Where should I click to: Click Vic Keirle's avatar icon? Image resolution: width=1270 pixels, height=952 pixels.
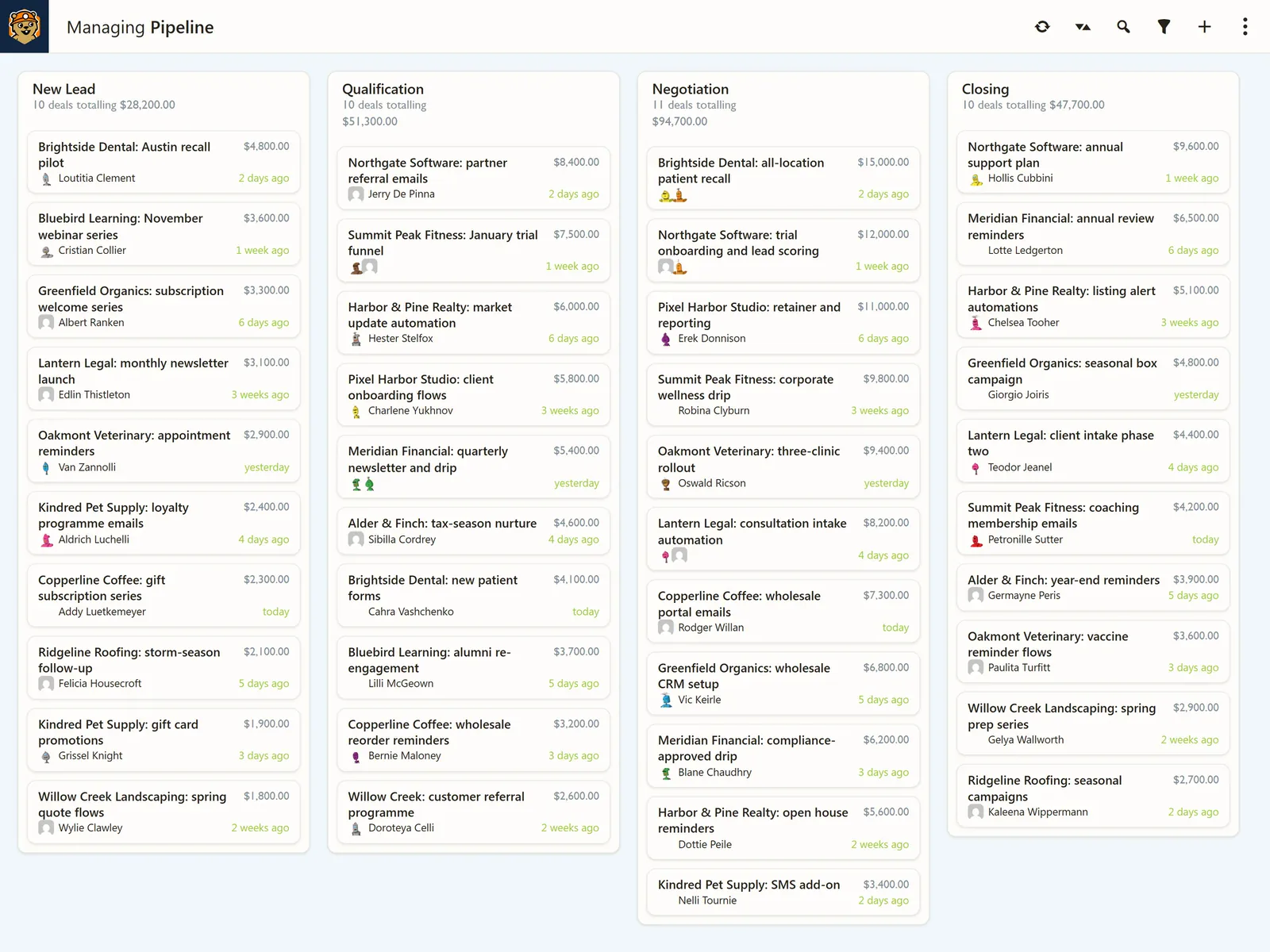666,700
